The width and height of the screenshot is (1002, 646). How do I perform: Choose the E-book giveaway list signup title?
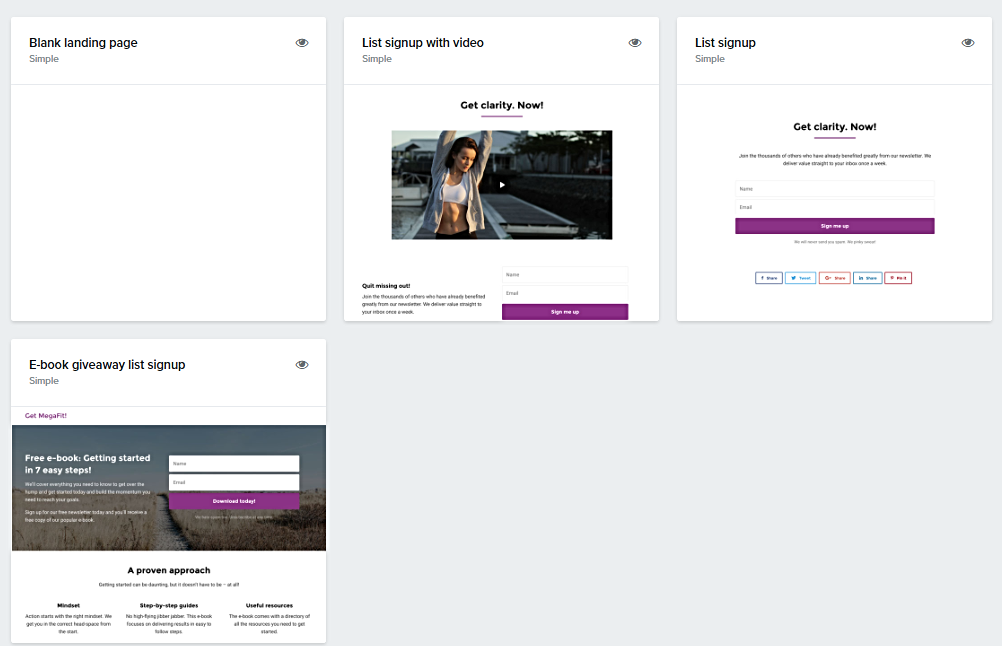coord(107,365)
